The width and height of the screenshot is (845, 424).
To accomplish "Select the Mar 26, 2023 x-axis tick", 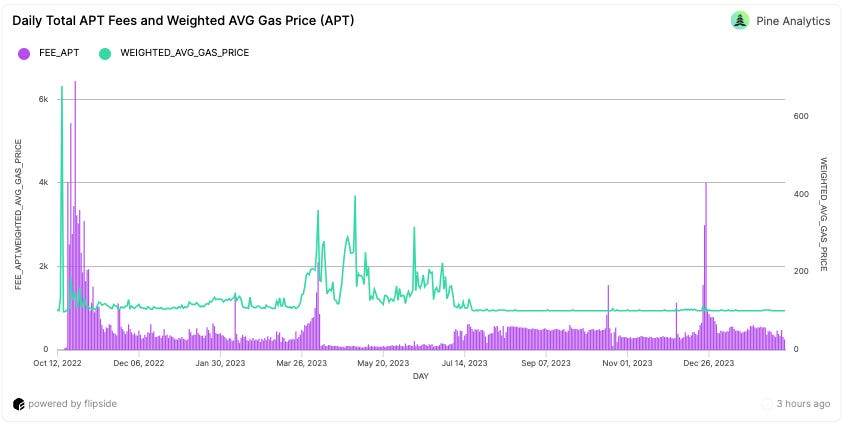I will click(x=302, y=363).
